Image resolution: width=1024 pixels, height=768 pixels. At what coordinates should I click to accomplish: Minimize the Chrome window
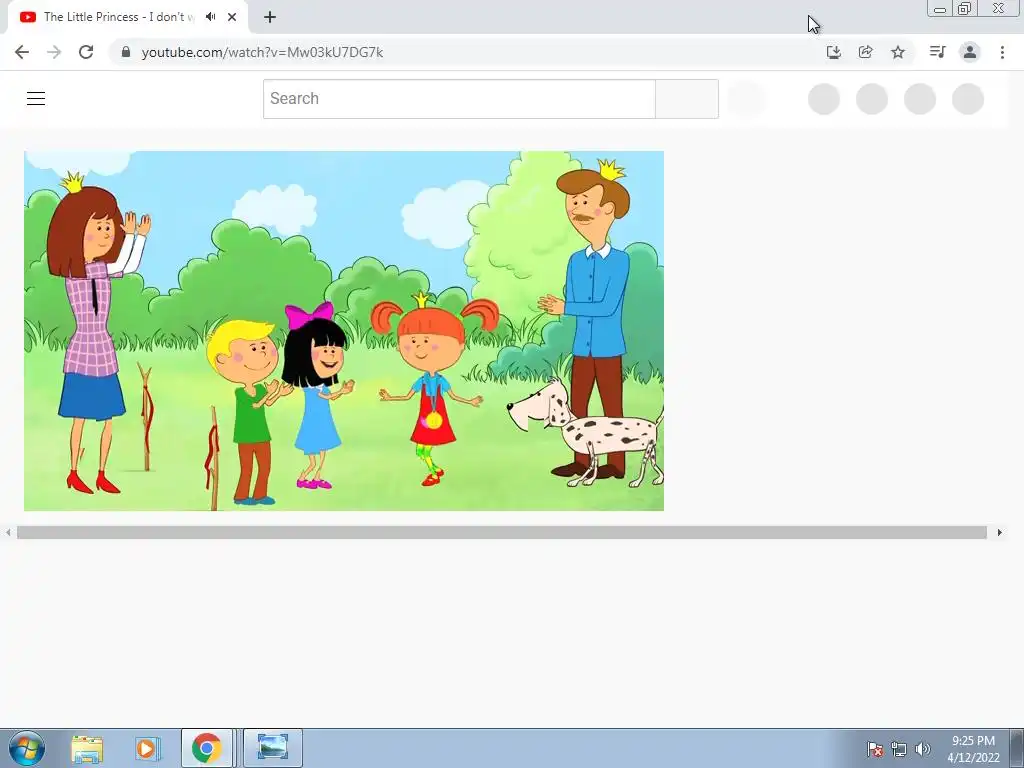coord(940,9)
